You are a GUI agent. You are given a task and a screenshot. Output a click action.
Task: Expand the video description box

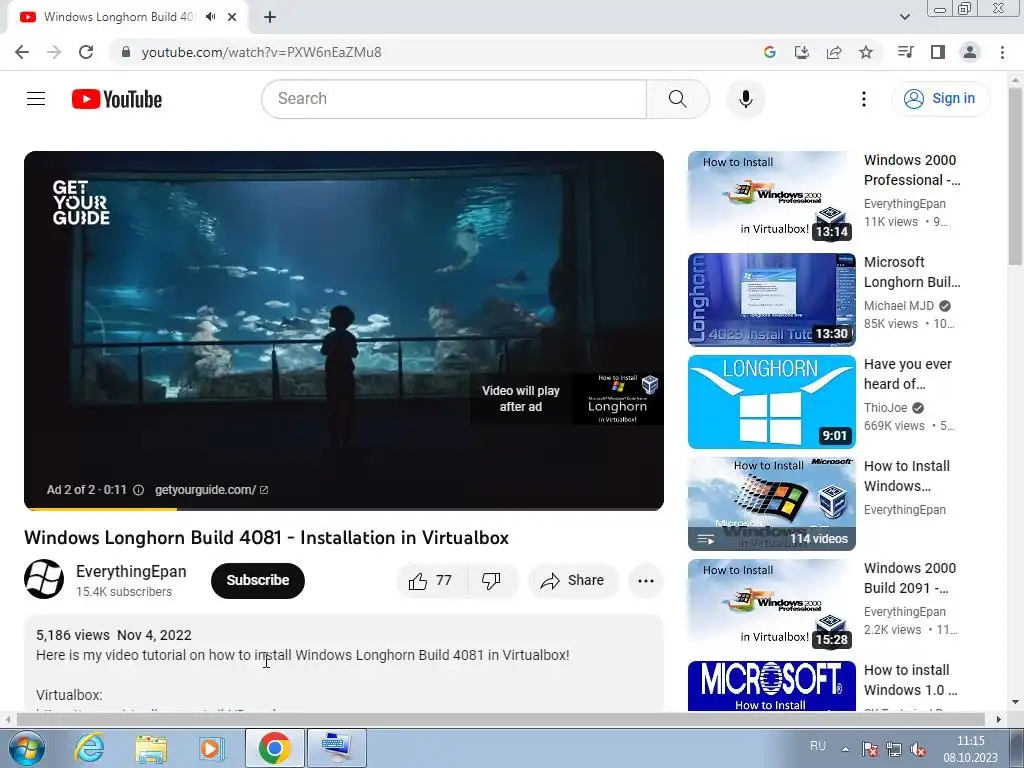pyautogui.click(x=344, y=663)
